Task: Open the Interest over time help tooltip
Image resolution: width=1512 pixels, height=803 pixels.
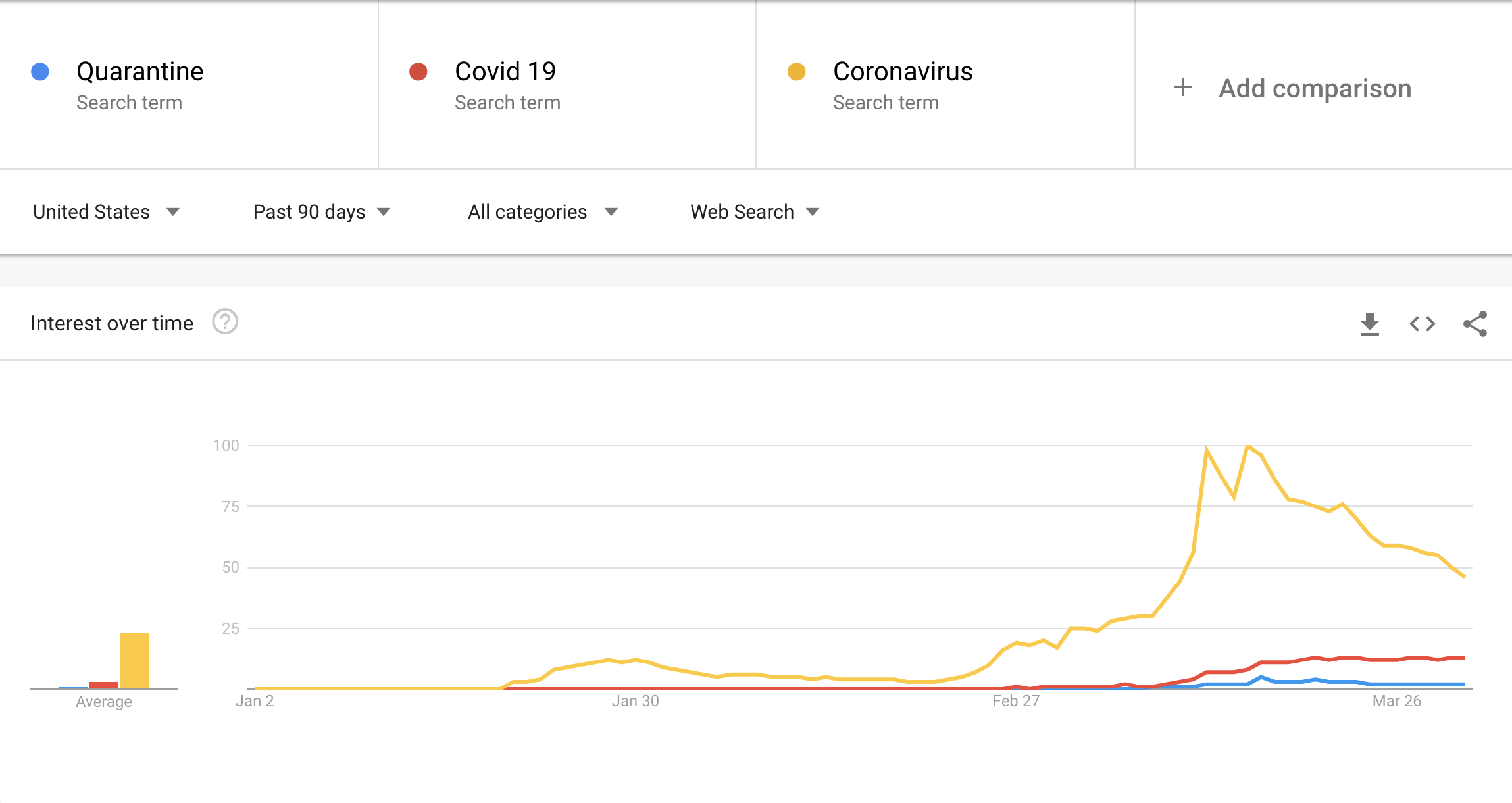Action: (x=224, y=323)
